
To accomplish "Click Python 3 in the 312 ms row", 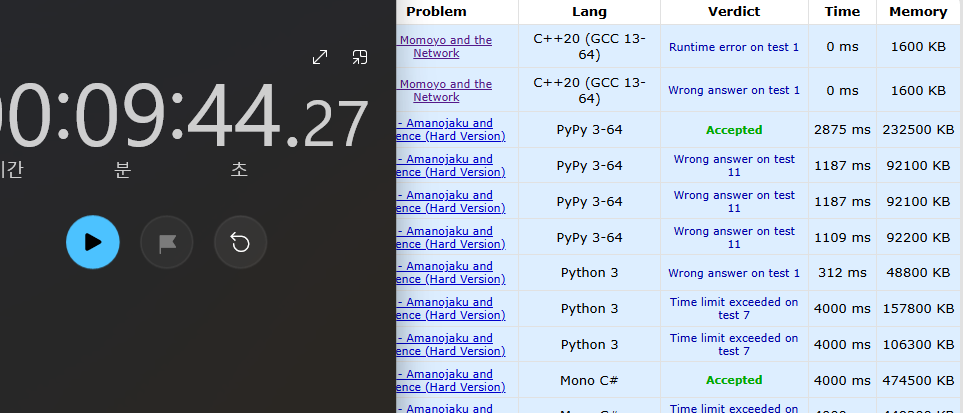I will (x=590, y=273).
